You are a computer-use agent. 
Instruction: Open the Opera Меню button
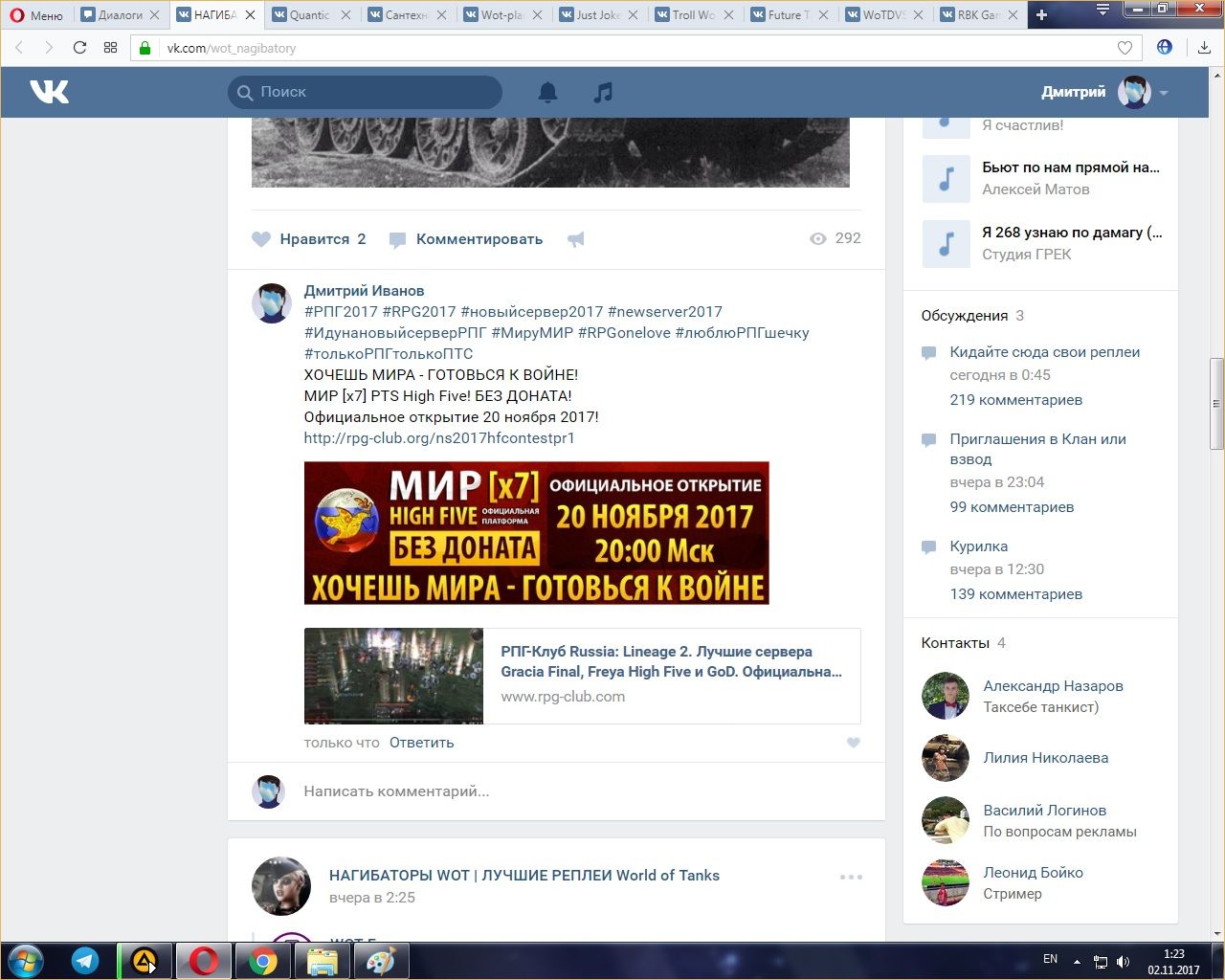coord(36,15)
